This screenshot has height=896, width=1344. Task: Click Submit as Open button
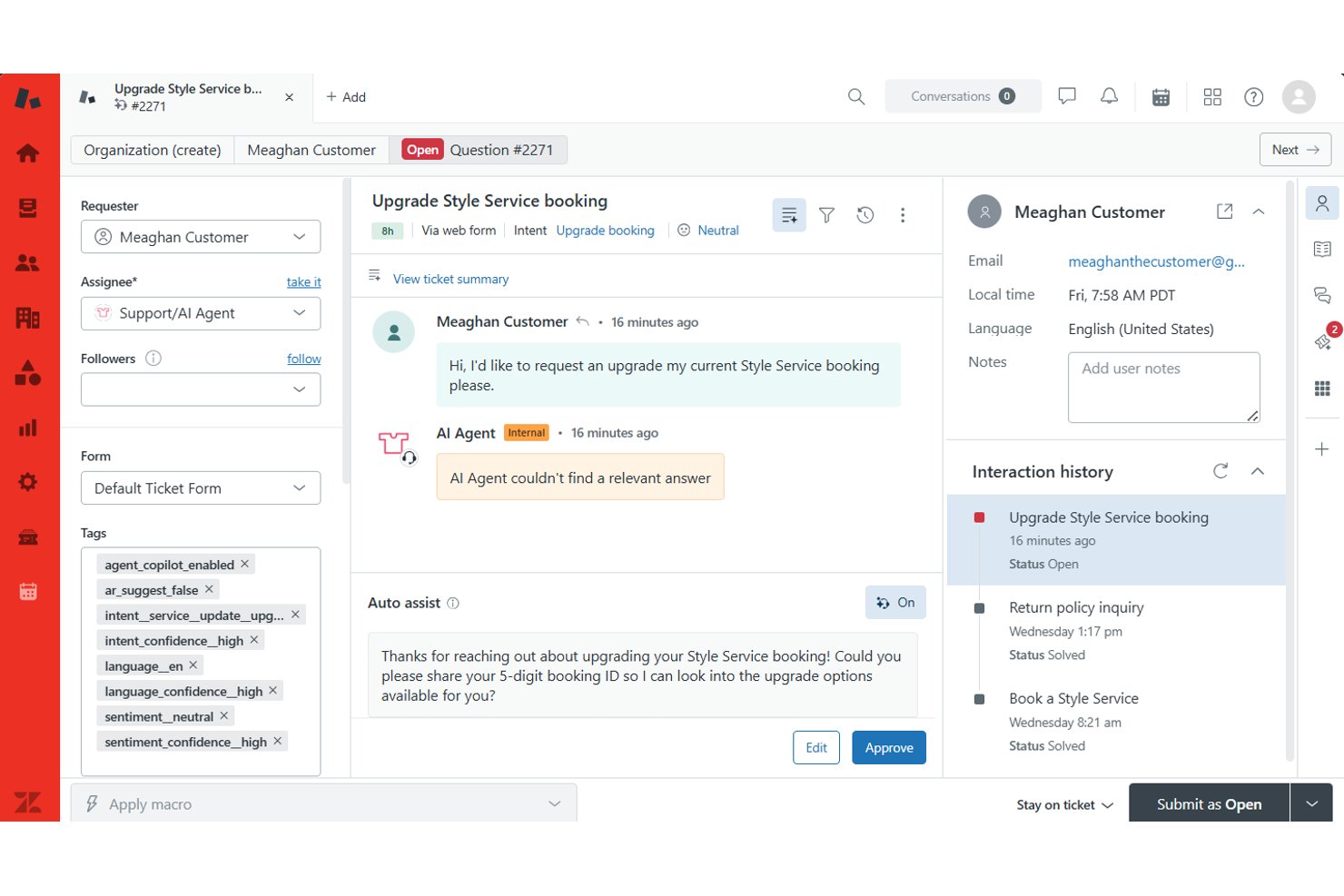(1209, 803)
